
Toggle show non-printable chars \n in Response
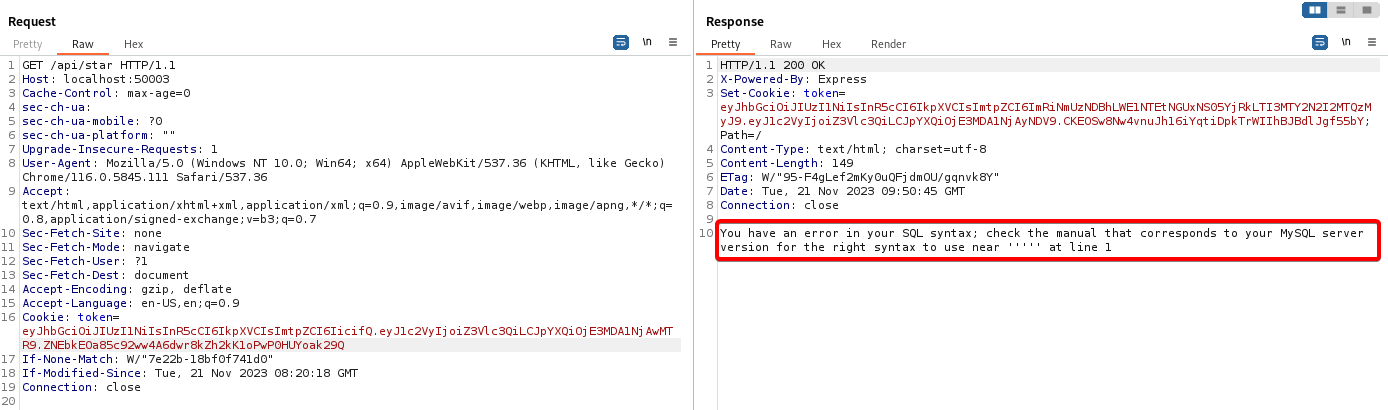[1346, 42]
